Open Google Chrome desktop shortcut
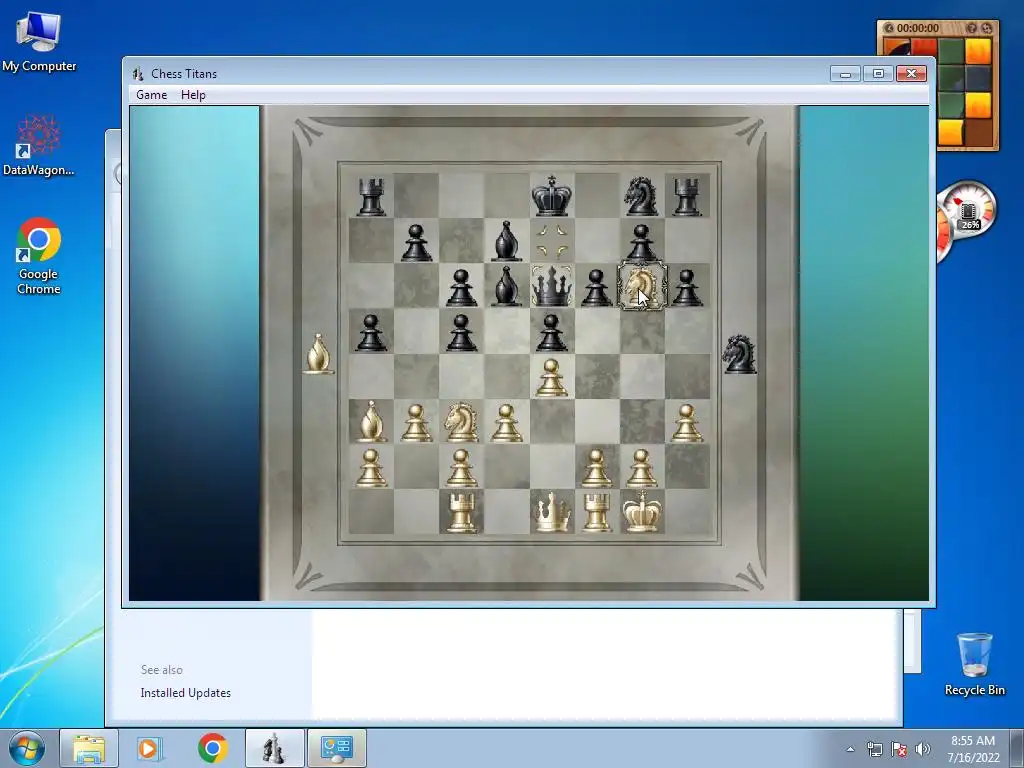 [x=39, y=257]
